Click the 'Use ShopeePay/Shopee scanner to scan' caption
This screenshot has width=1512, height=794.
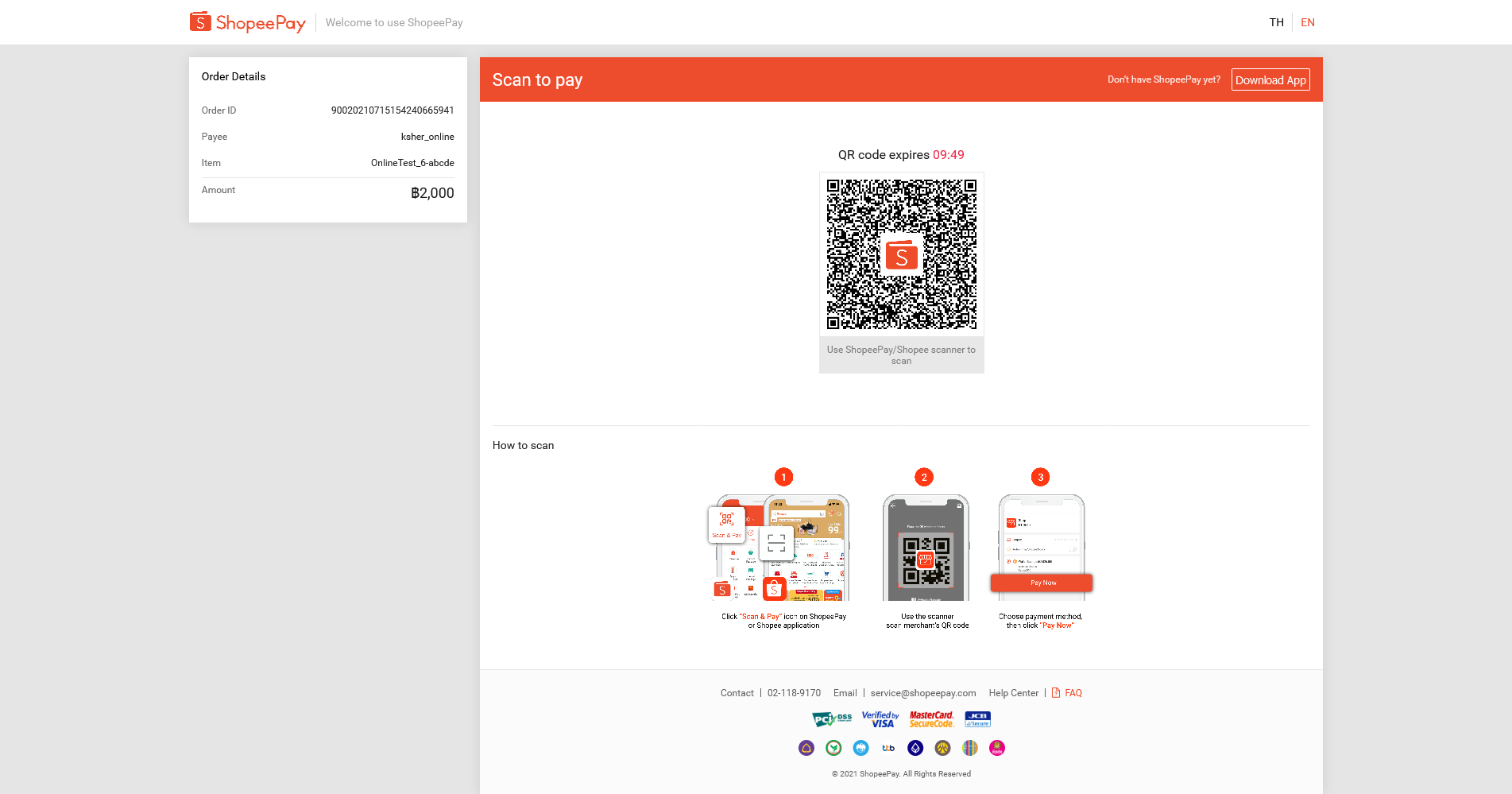pos(901,355)
